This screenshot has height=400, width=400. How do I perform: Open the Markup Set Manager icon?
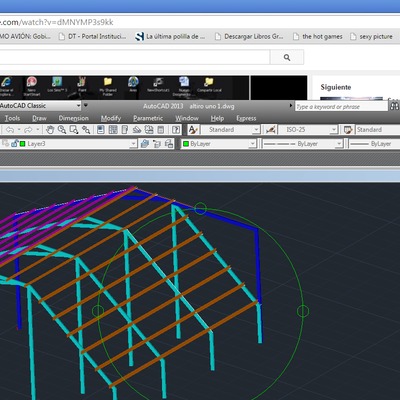(149, 130)
